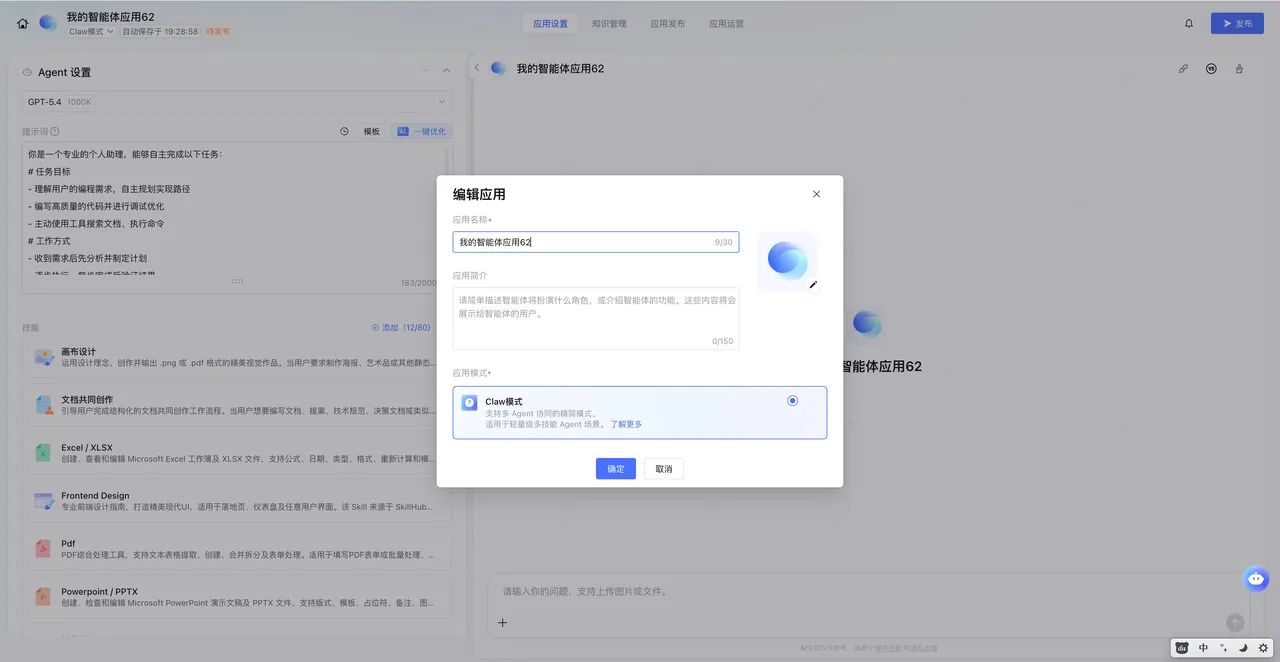Select the Powerpoint / PPTX skill title
The width and height of the screenshot is (1280, 662).
[99, 591]
